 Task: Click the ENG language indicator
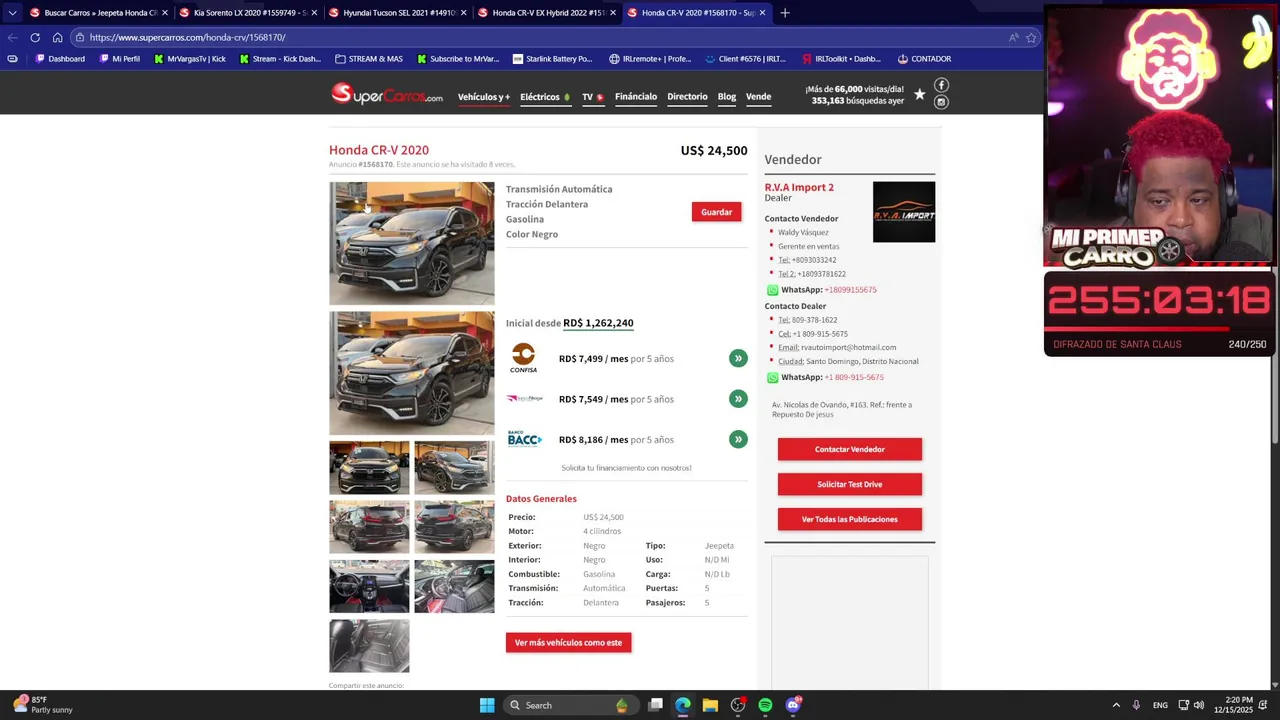click(x=1160, y=705)
